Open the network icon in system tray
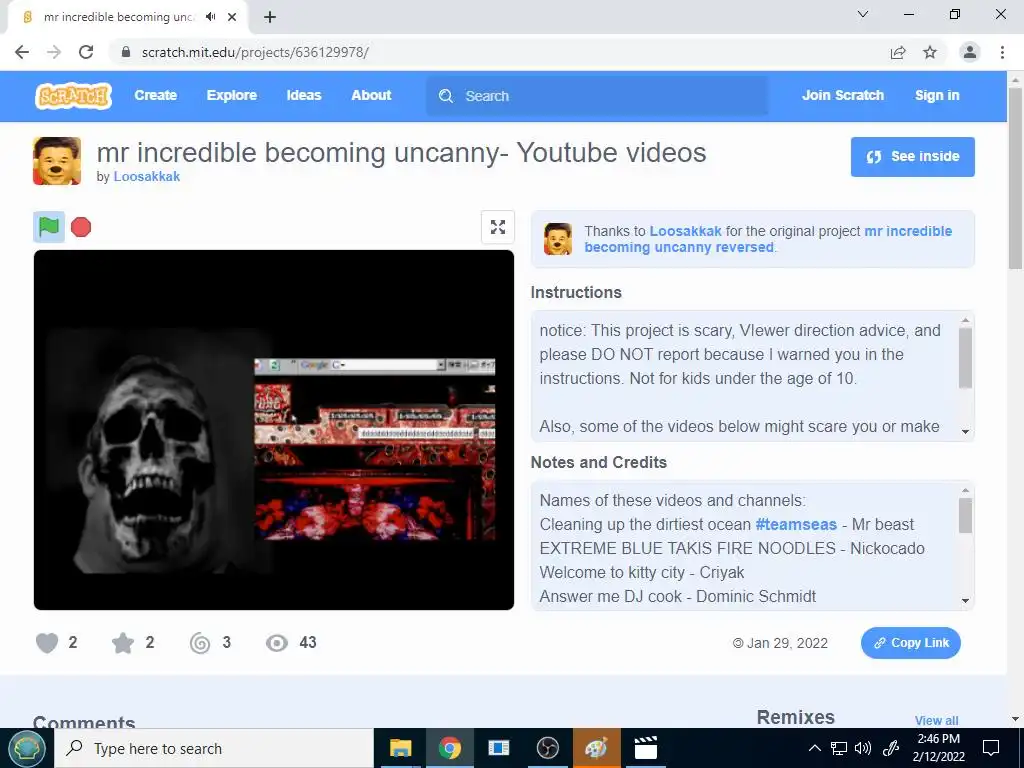This screenshot has height=768, width=1024. [839, 748]
